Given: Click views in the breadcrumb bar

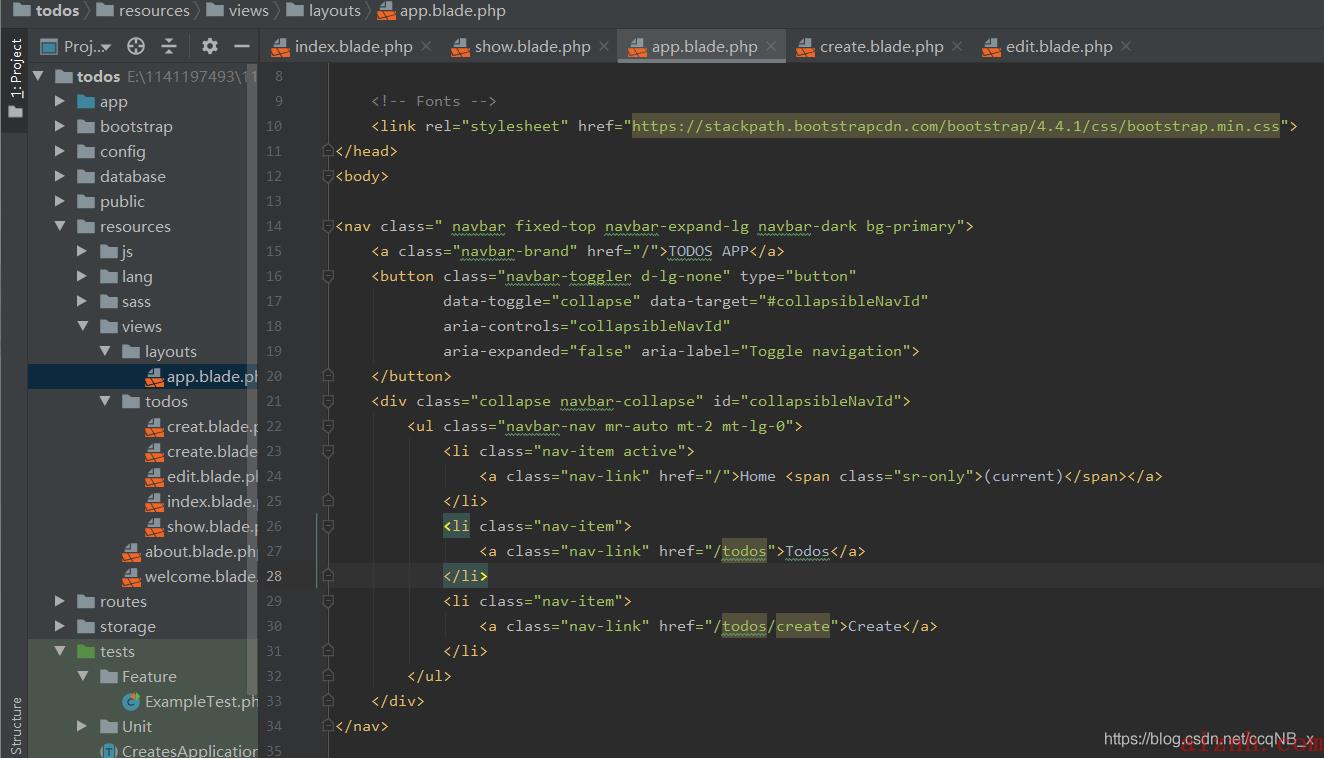Looking at the screenshot, I should click(237, 11).
